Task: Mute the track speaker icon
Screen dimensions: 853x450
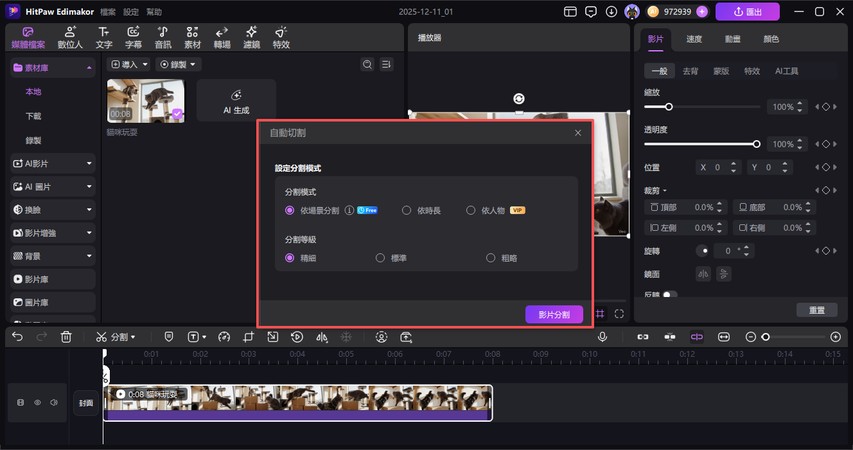Action: pos(54,403)
